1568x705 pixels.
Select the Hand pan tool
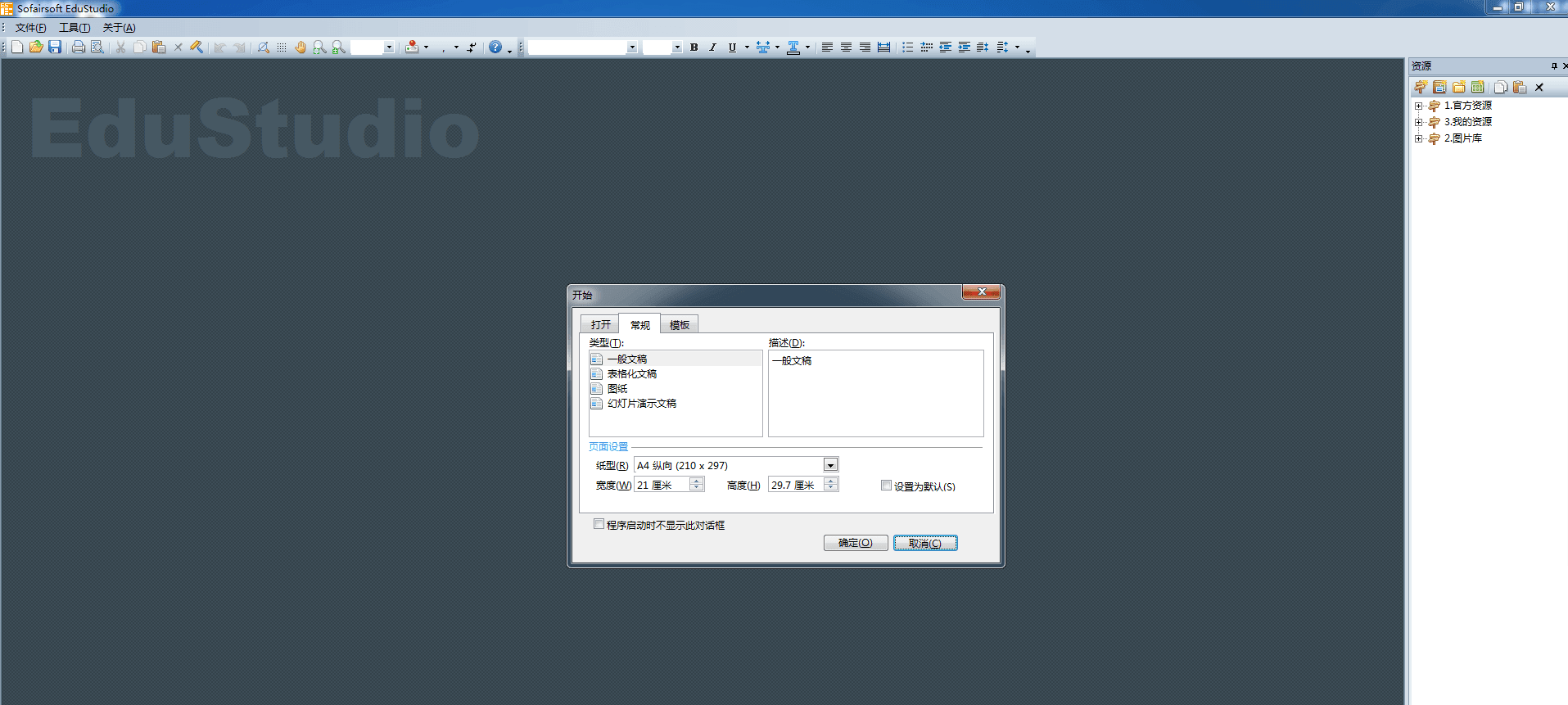point(300,47)
